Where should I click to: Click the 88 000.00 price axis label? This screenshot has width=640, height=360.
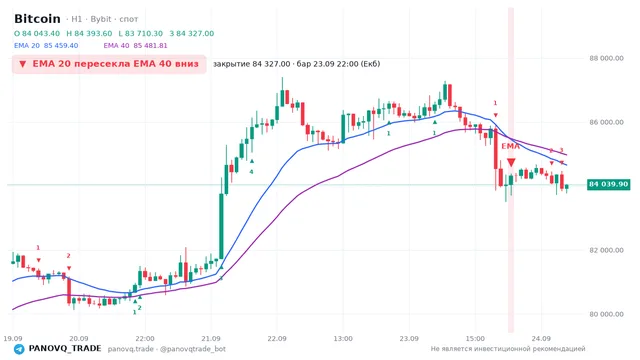pyautogui.click(x=606, y=58)
